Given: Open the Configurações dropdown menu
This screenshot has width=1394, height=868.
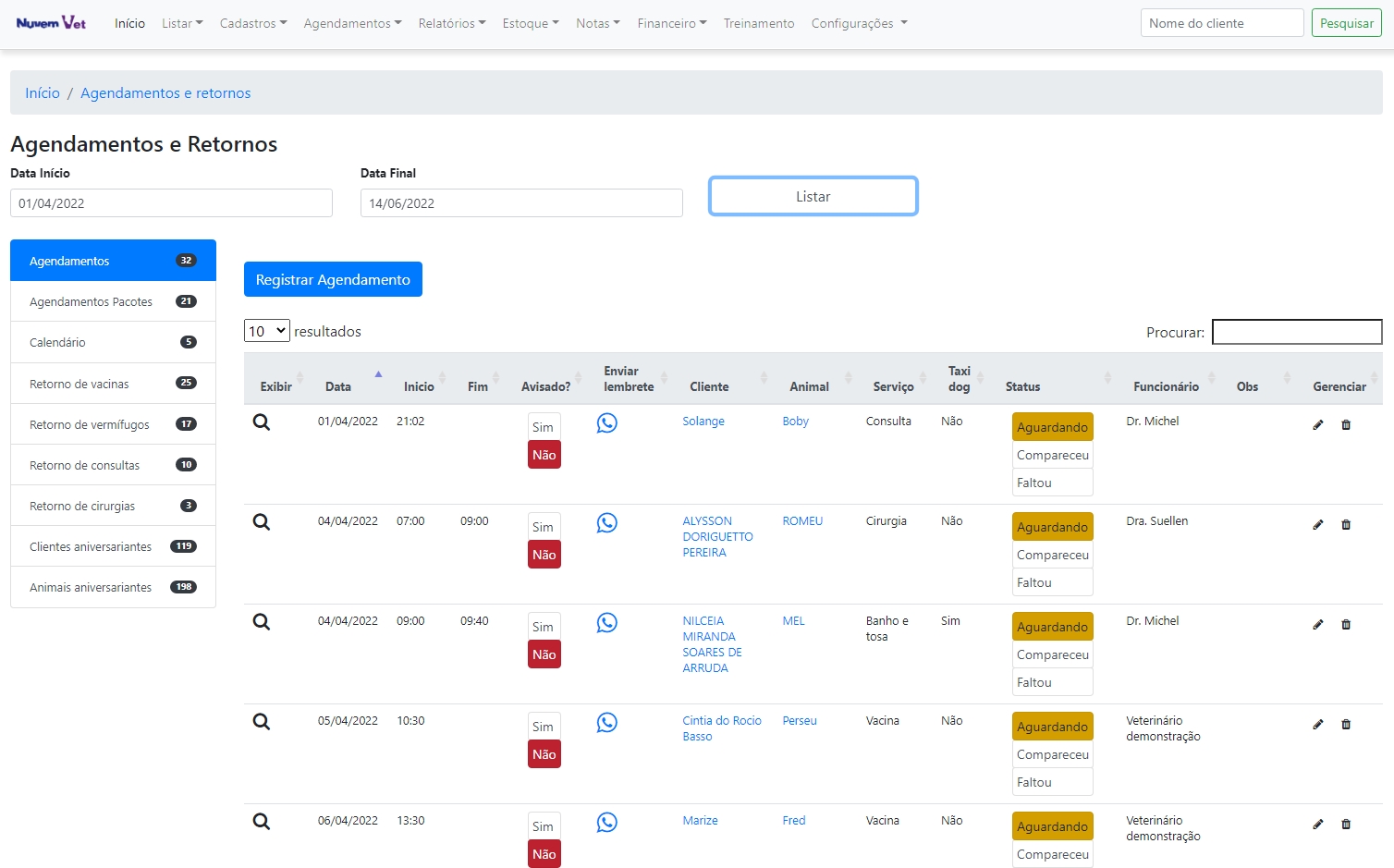Looking at the screenshot, I should click(859, 23).
